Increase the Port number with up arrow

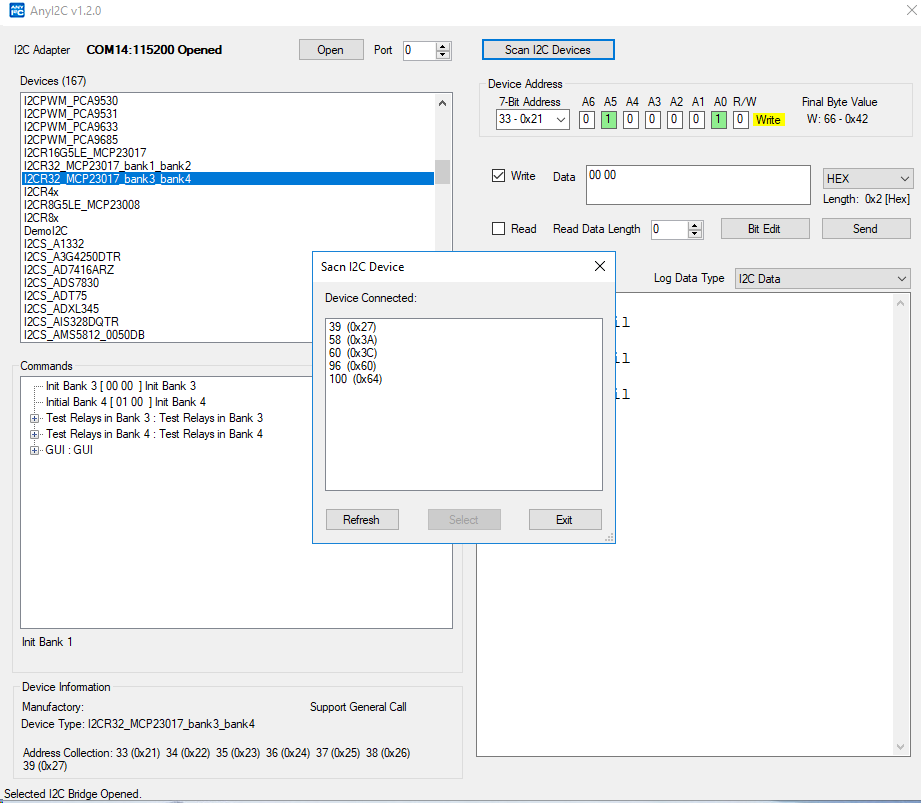[443, 46]
